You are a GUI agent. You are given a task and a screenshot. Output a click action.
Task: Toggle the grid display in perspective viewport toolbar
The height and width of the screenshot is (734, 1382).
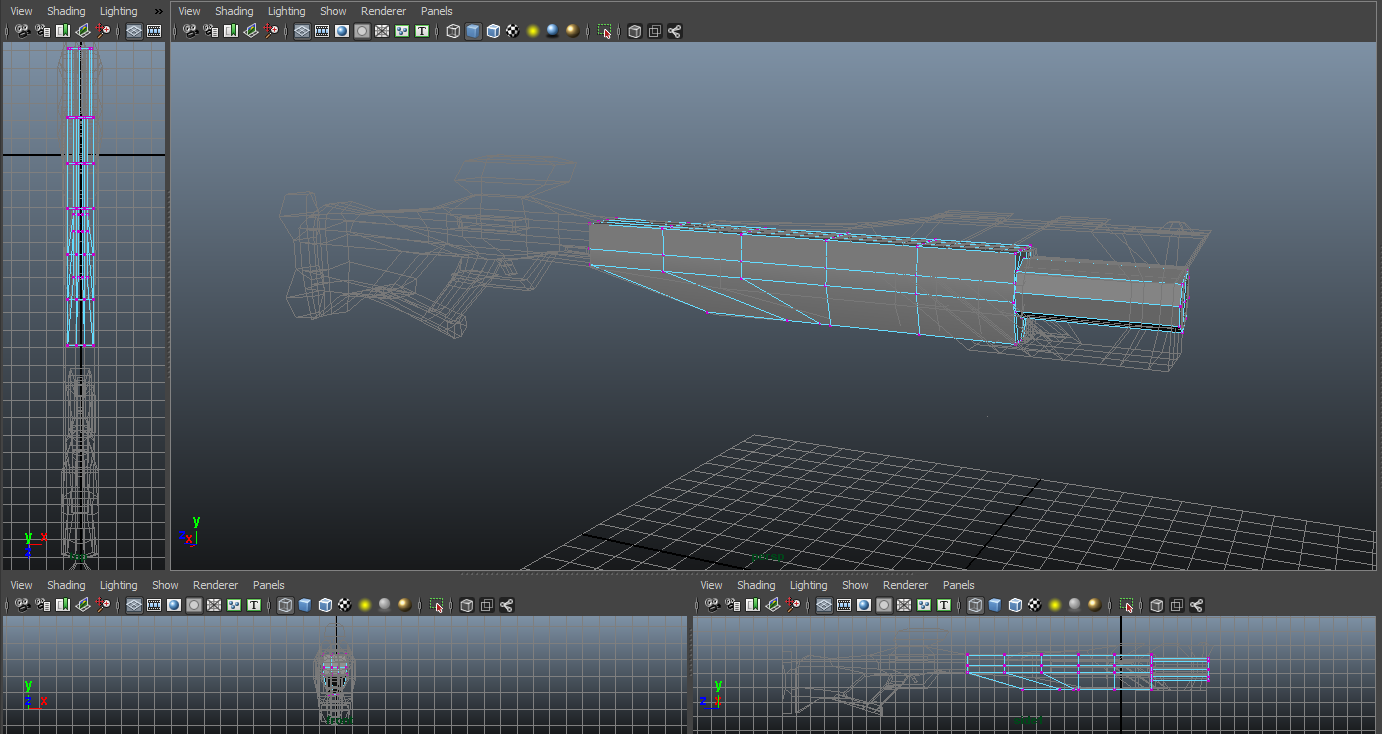(x=302, y=31)
